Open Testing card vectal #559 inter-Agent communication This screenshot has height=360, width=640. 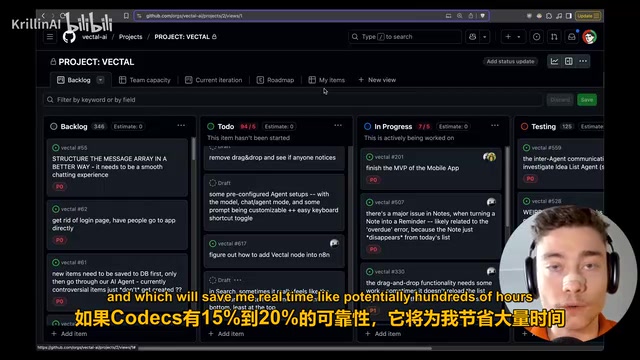click(560, 163)
